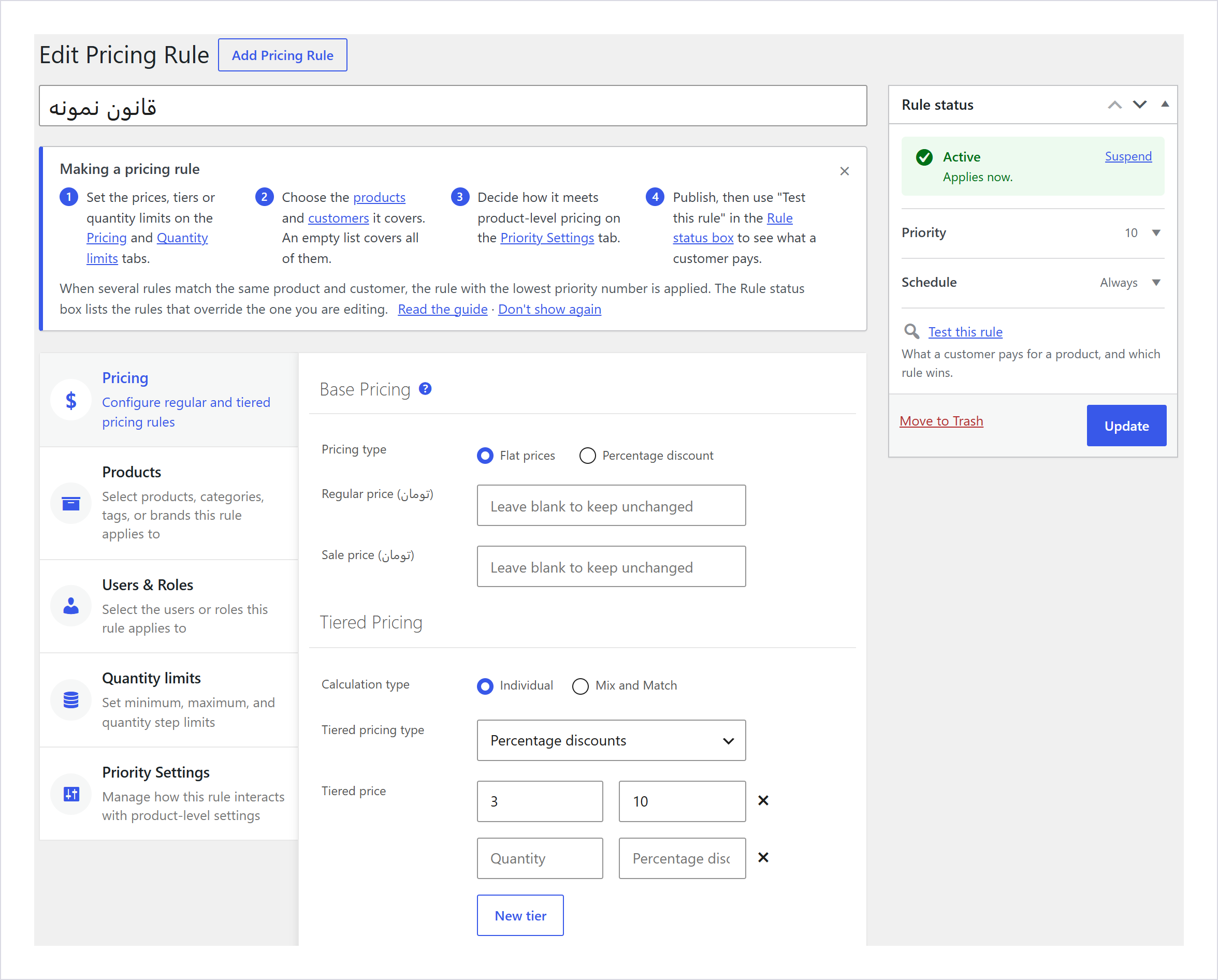Click the Suspend link
This screenshot has height=980, width=1218.
coord(1128,156)
